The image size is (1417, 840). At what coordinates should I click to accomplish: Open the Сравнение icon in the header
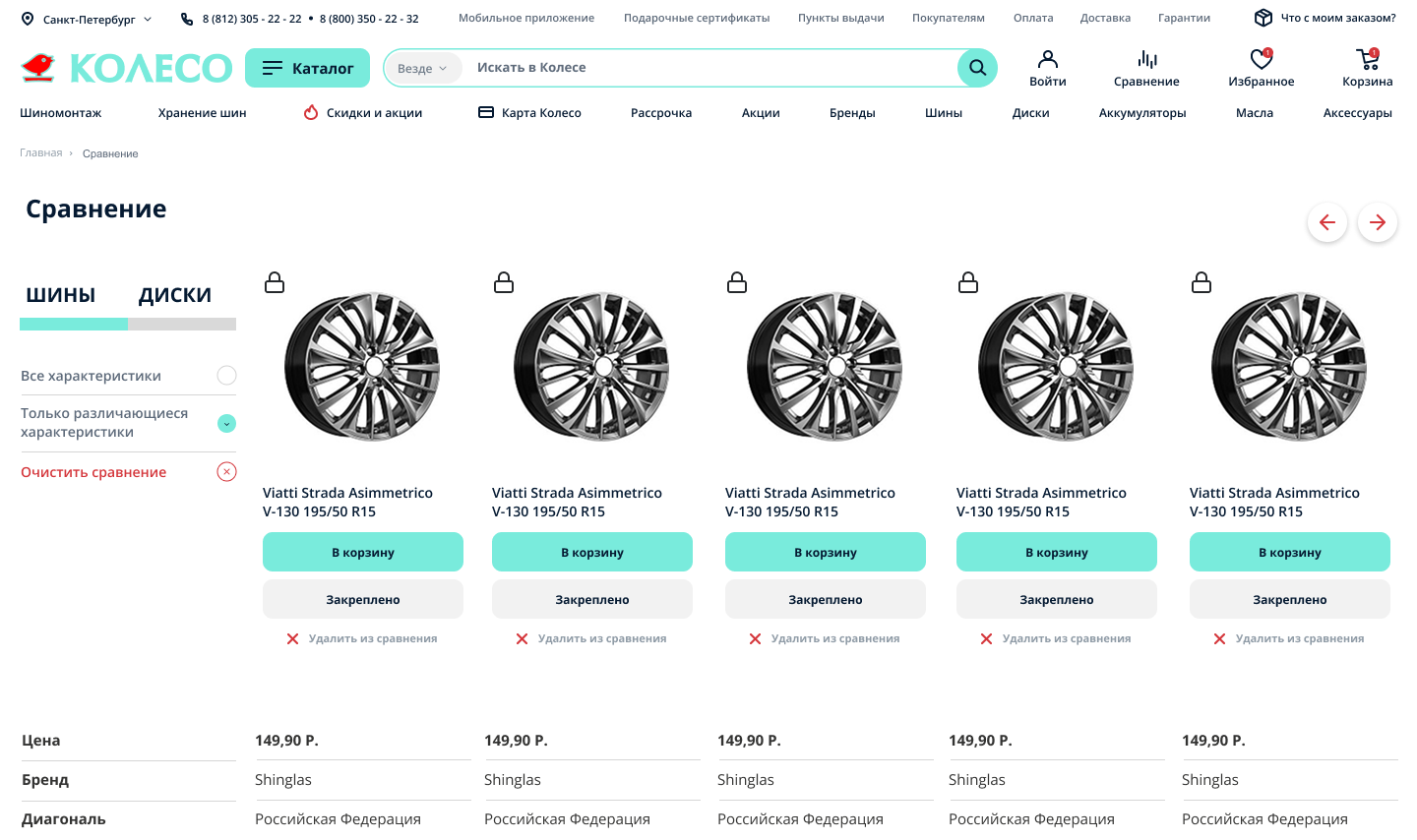click(1147, 60)
